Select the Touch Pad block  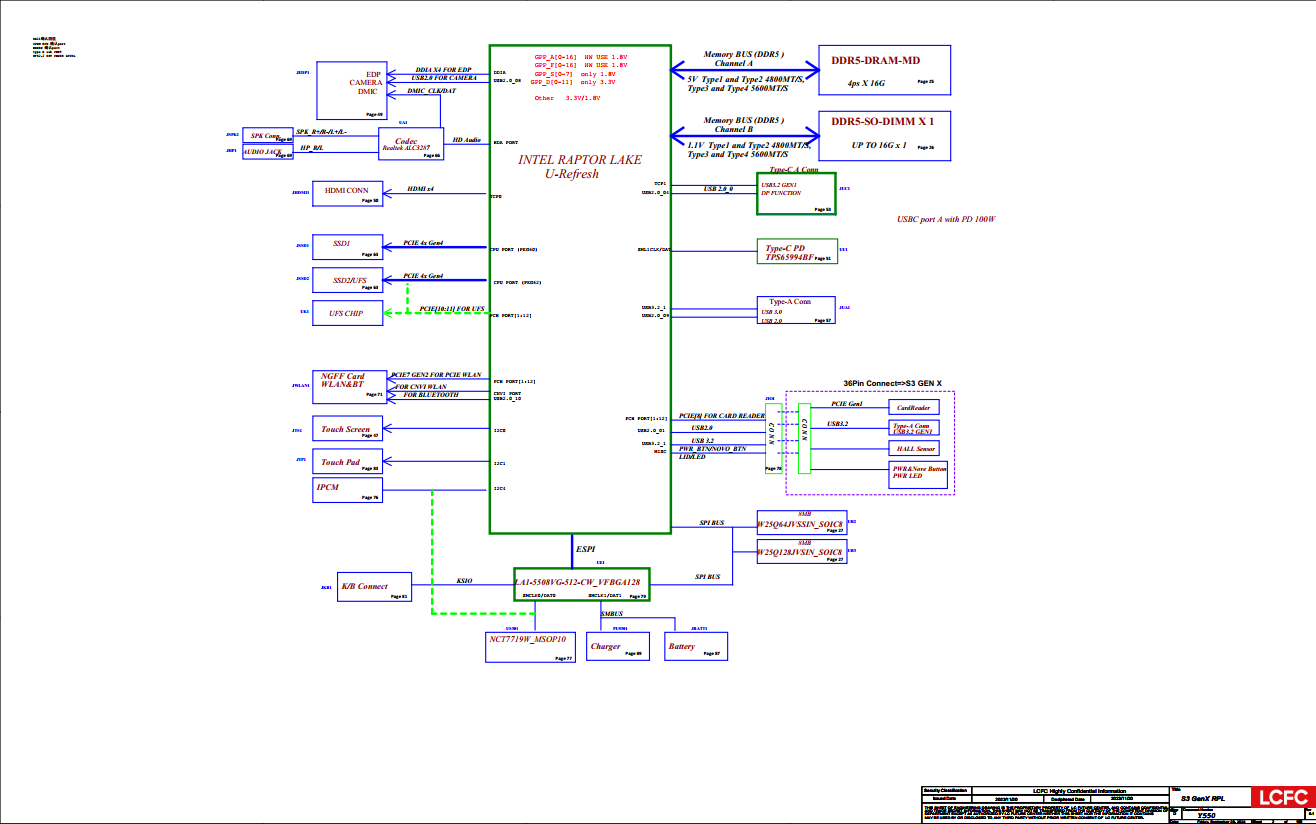pyautogui.click(x=348, y=462)
